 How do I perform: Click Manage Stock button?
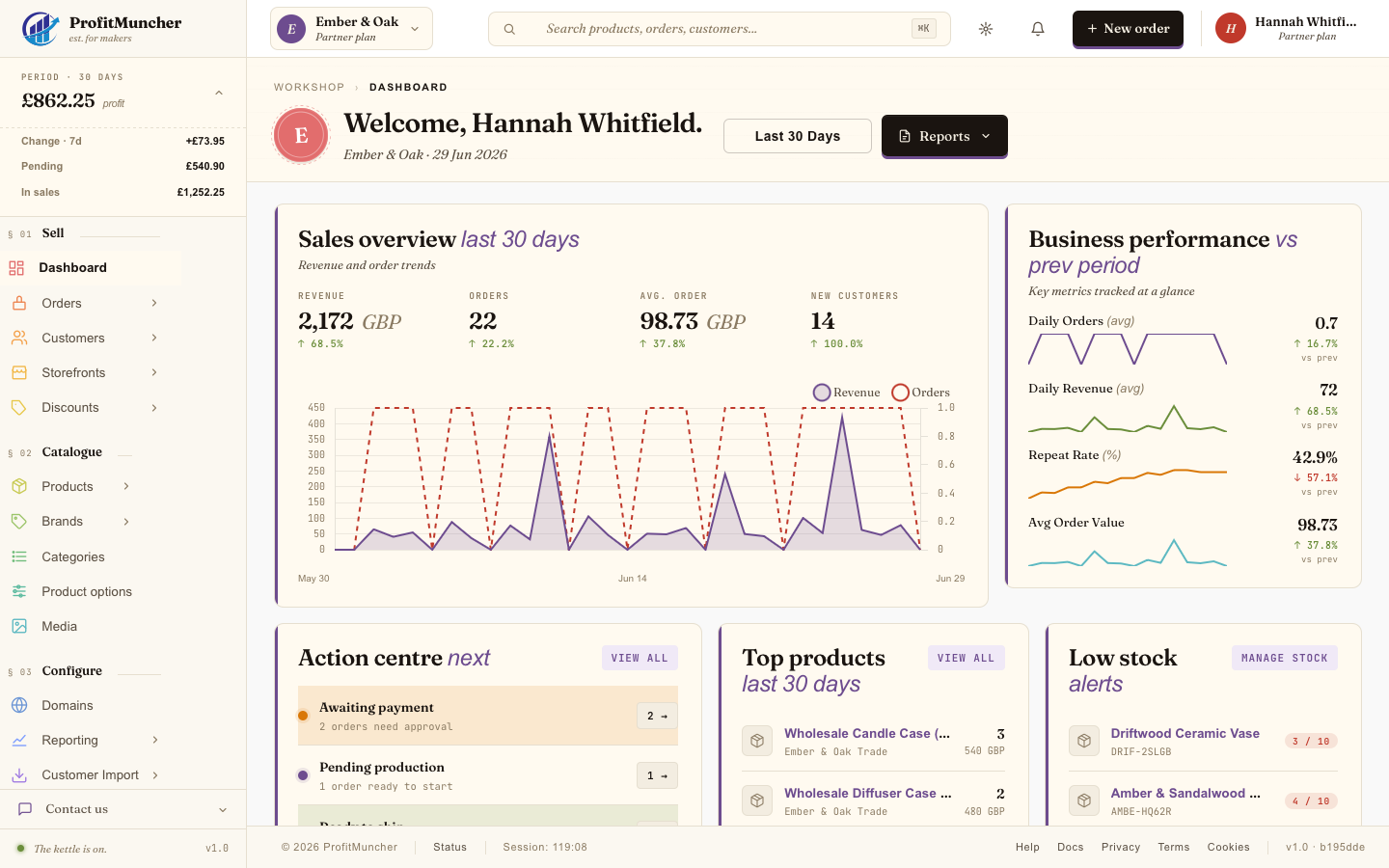click(1285, 658)
